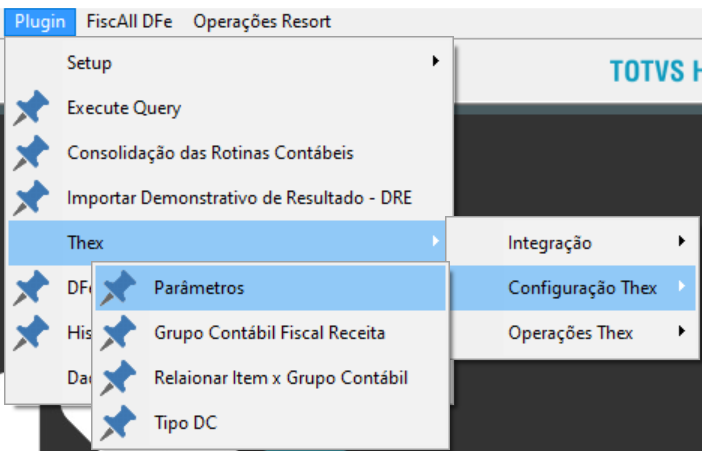Select Parâmetros in the Configuração Thex submenu

[x=270, y=288]
